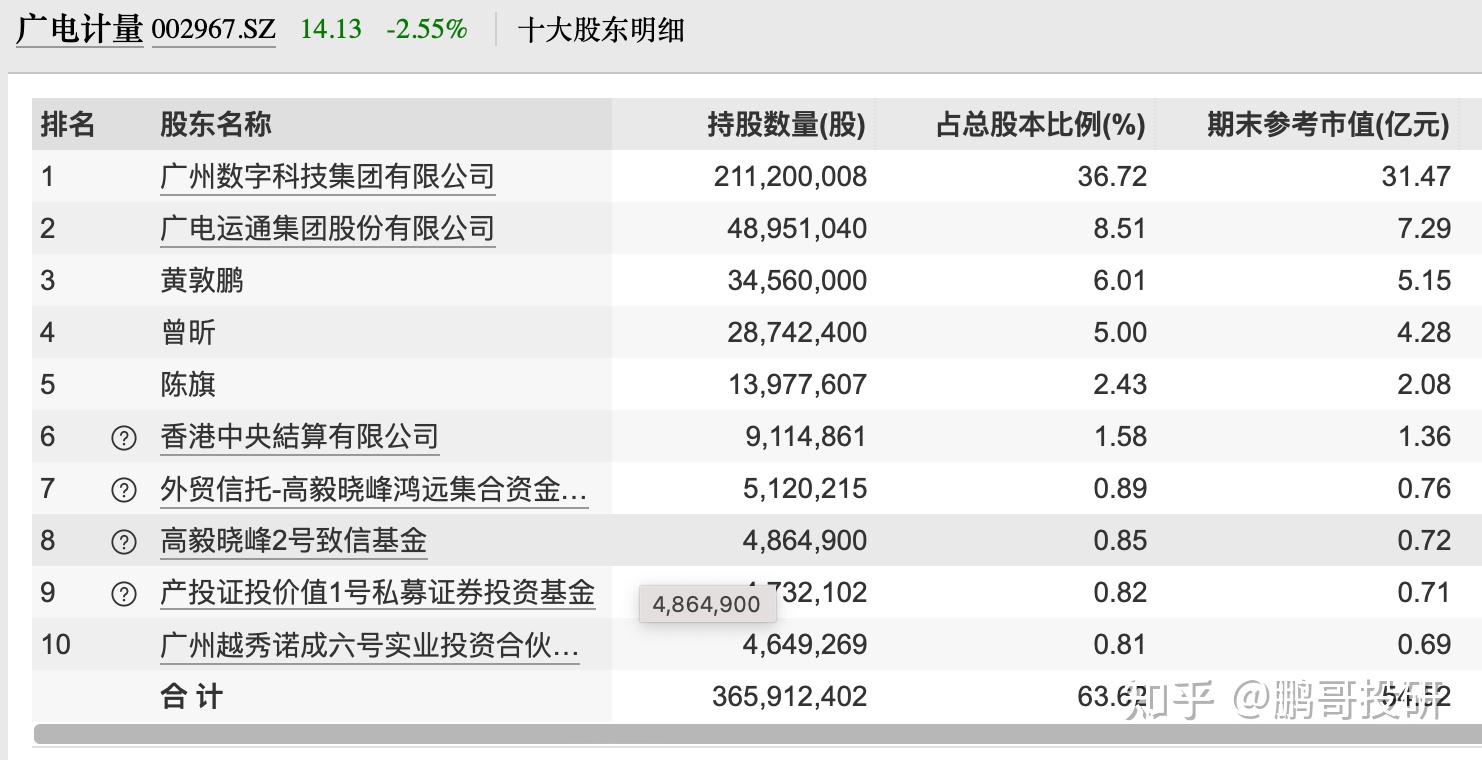The width and height of the screenshot is (1482, 760).
Task: Open 广州越秀诺成六号实业投资合伙 link
Action: coord(369,645)
